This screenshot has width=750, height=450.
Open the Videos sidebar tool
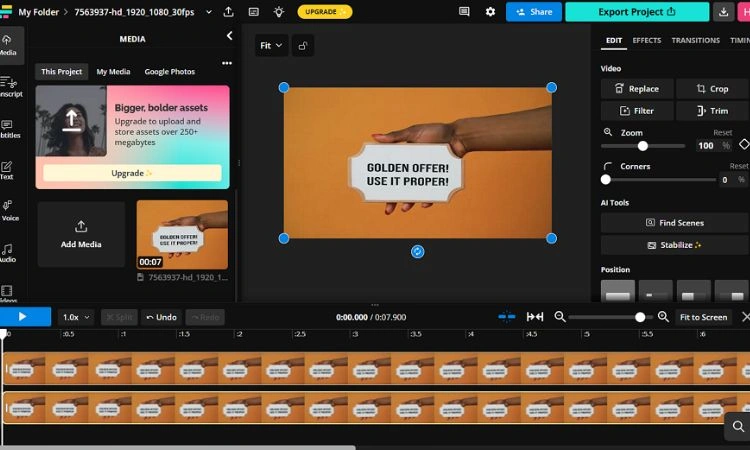[x=7, y=294]
